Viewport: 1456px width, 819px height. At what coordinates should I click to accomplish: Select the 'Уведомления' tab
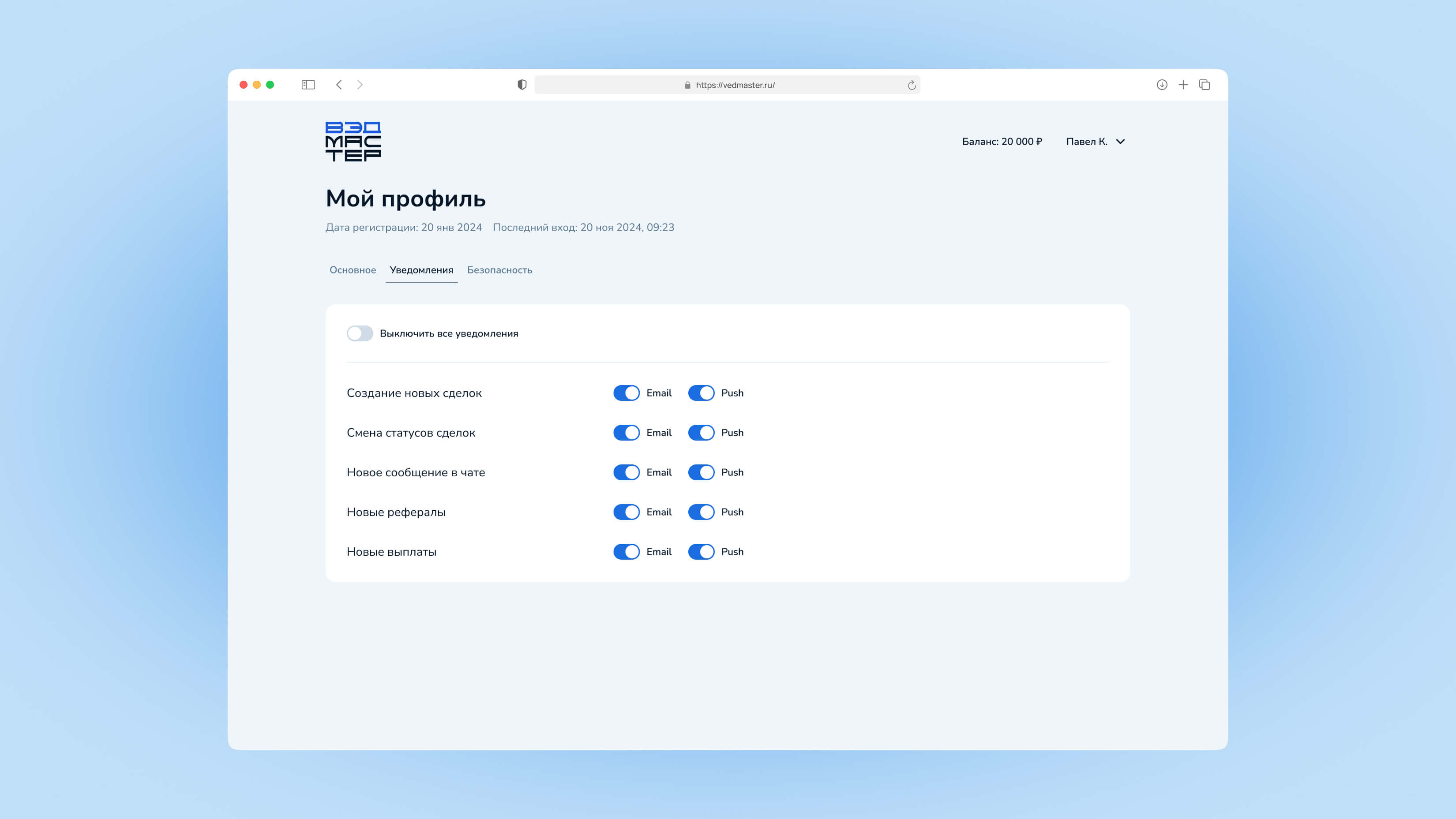[x=421, y=270]
